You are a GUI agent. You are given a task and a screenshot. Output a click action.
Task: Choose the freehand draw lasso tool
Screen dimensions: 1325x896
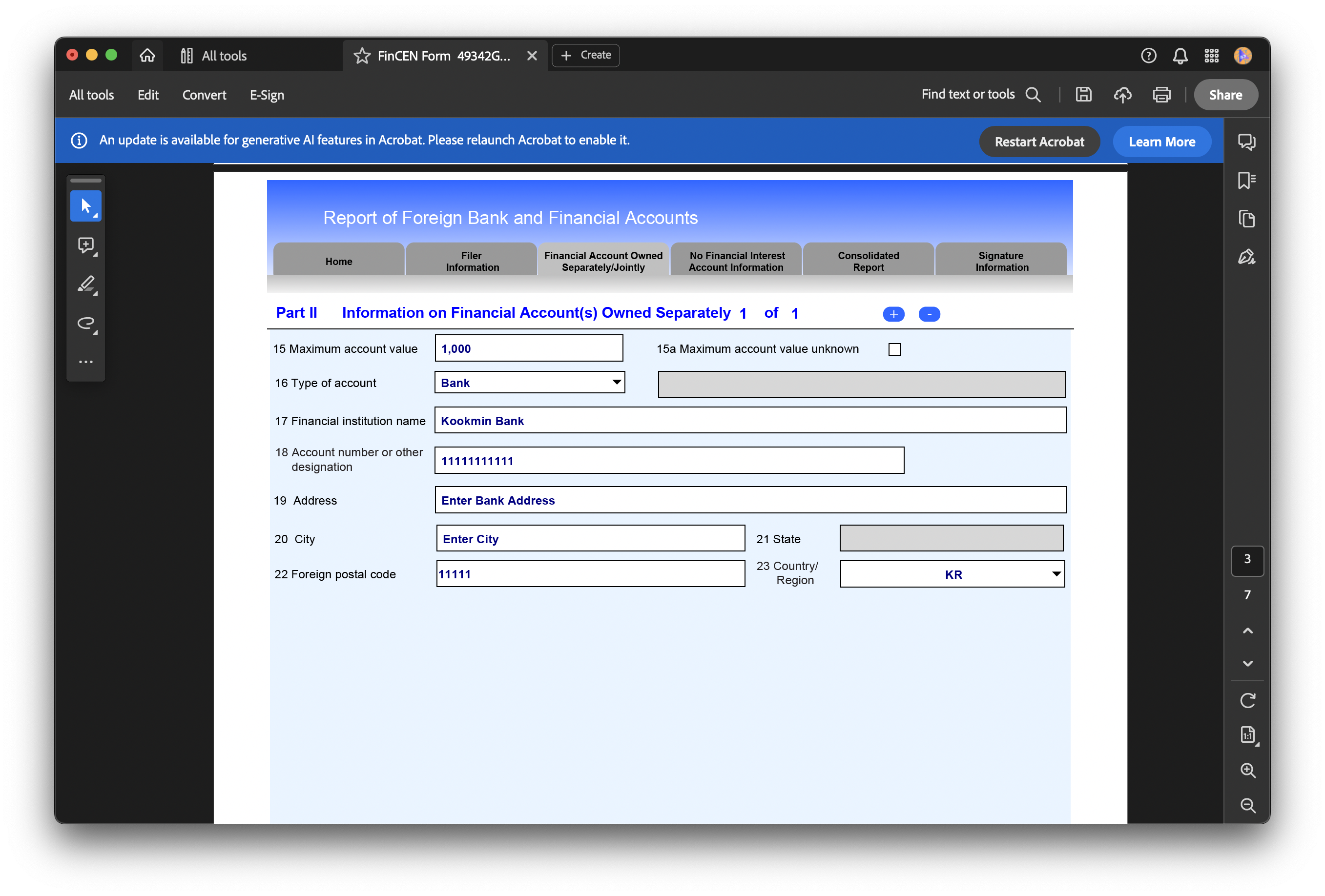click(85, 323)
